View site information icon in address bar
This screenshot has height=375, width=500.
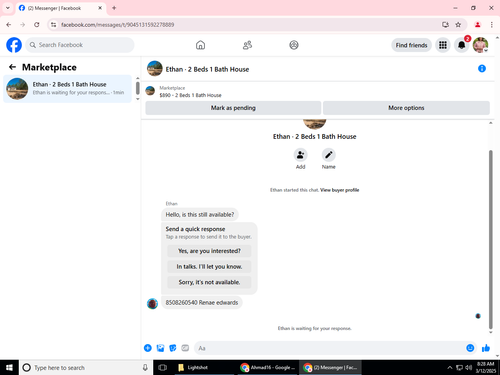point(53,25)
